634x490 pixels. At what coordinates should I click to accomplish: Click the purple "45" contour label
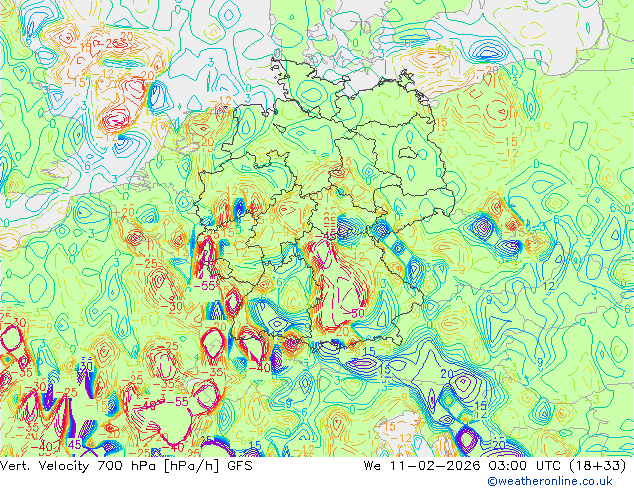point(75,444)
